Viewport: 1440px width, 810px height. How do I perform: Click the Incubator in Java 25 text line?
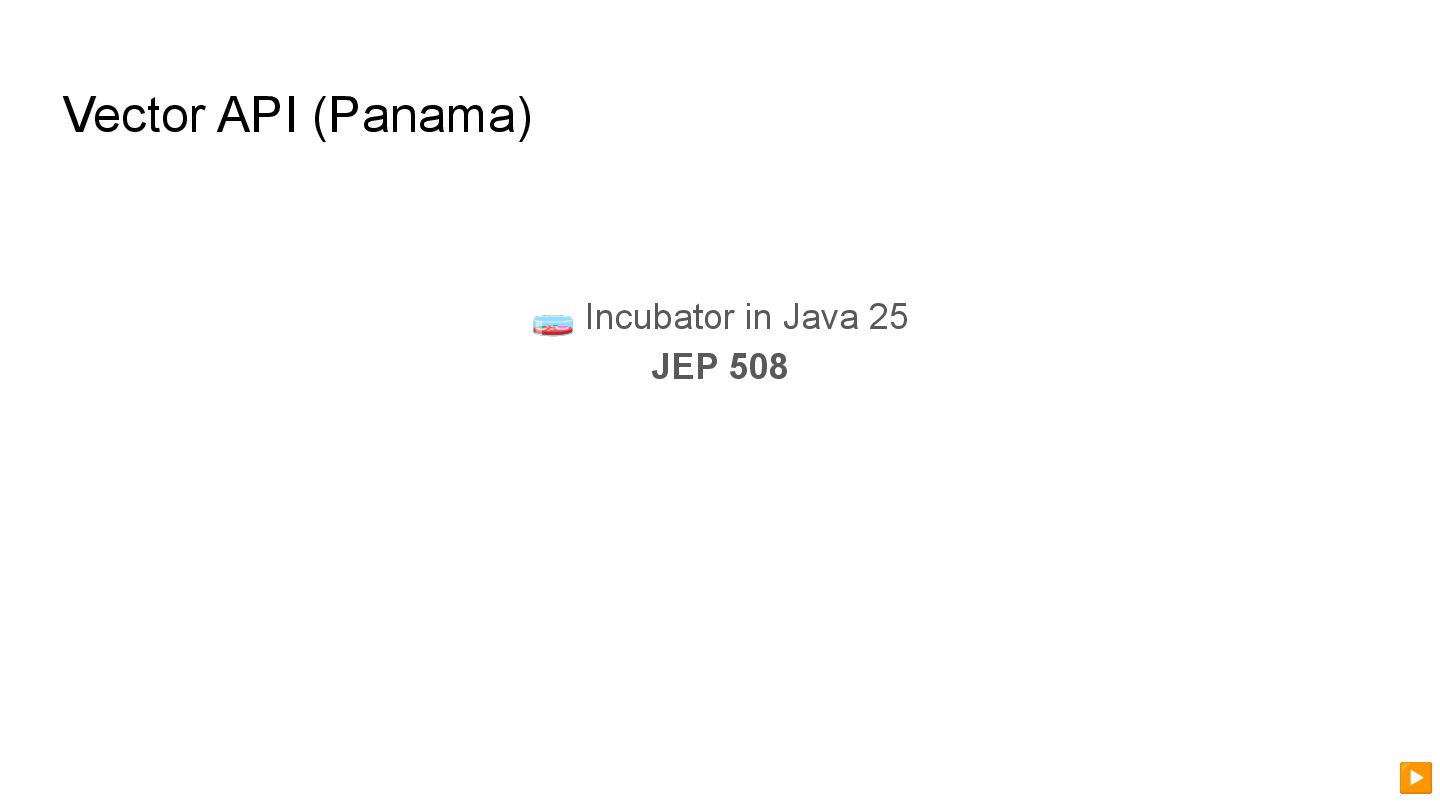click(746, 317)
